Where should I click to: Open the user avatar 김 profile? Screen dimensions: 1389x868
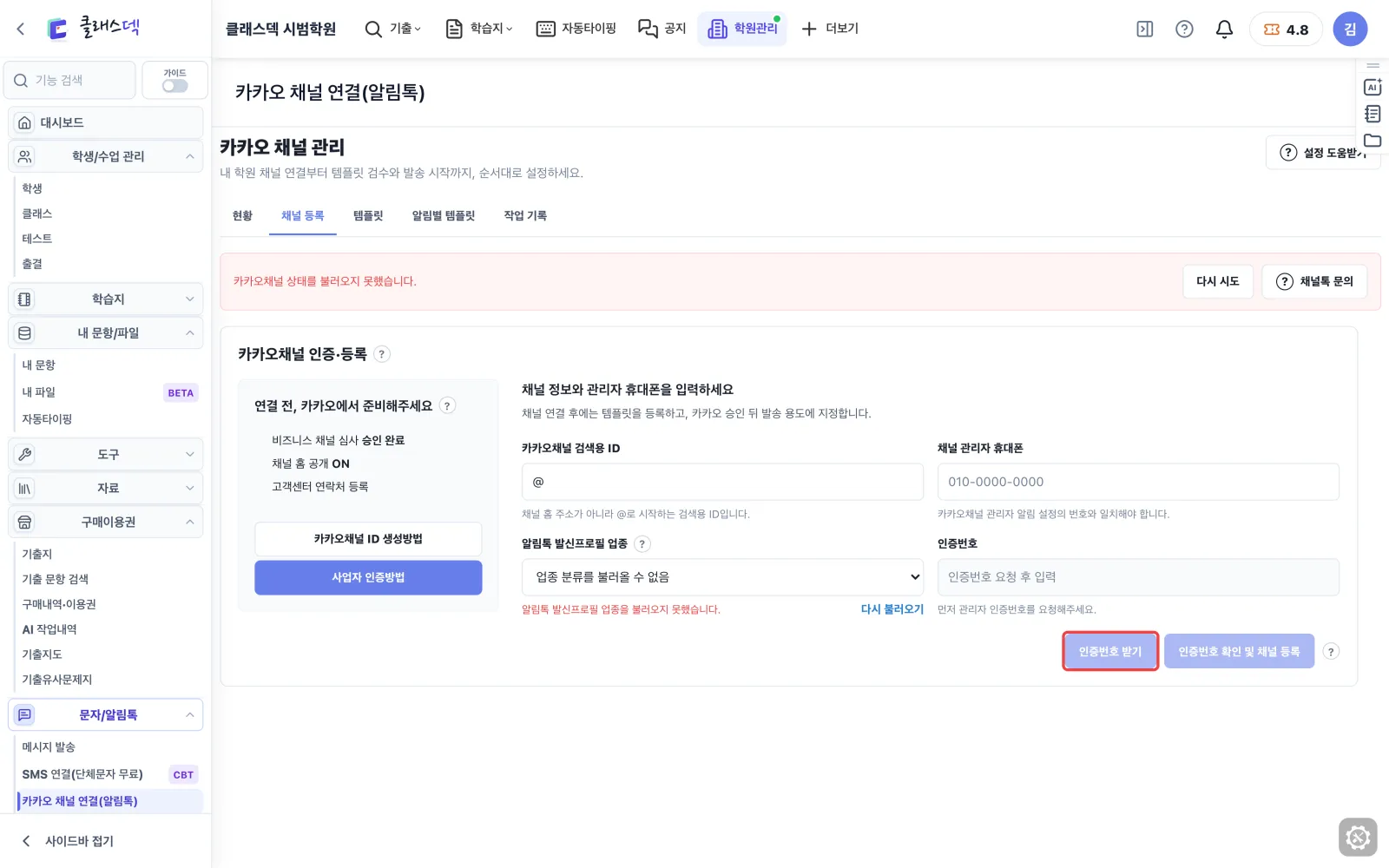pyautogui.click(x=1350, y=30)
